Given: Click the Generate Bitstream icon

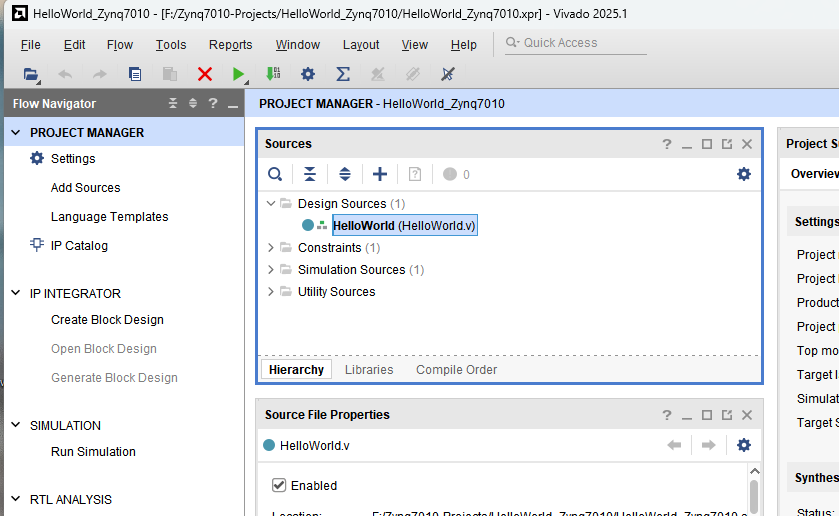Looking at the screenshot, I should point(273,74).
